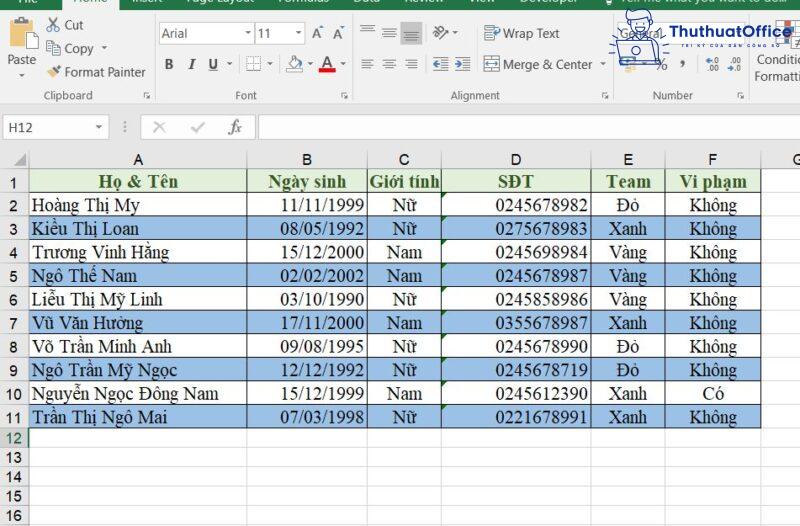This screenshot has width=800, height=526.
Task: Decrease indent
Action: pos(440,64)
